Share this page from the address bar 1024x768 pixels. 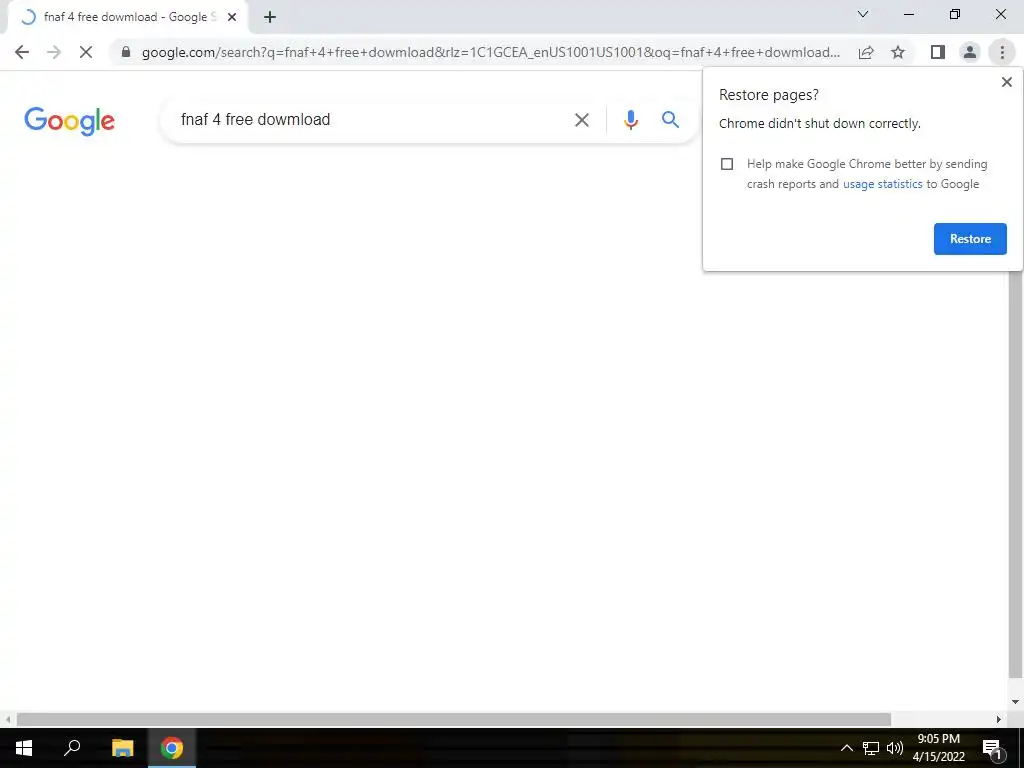[866, 52]
